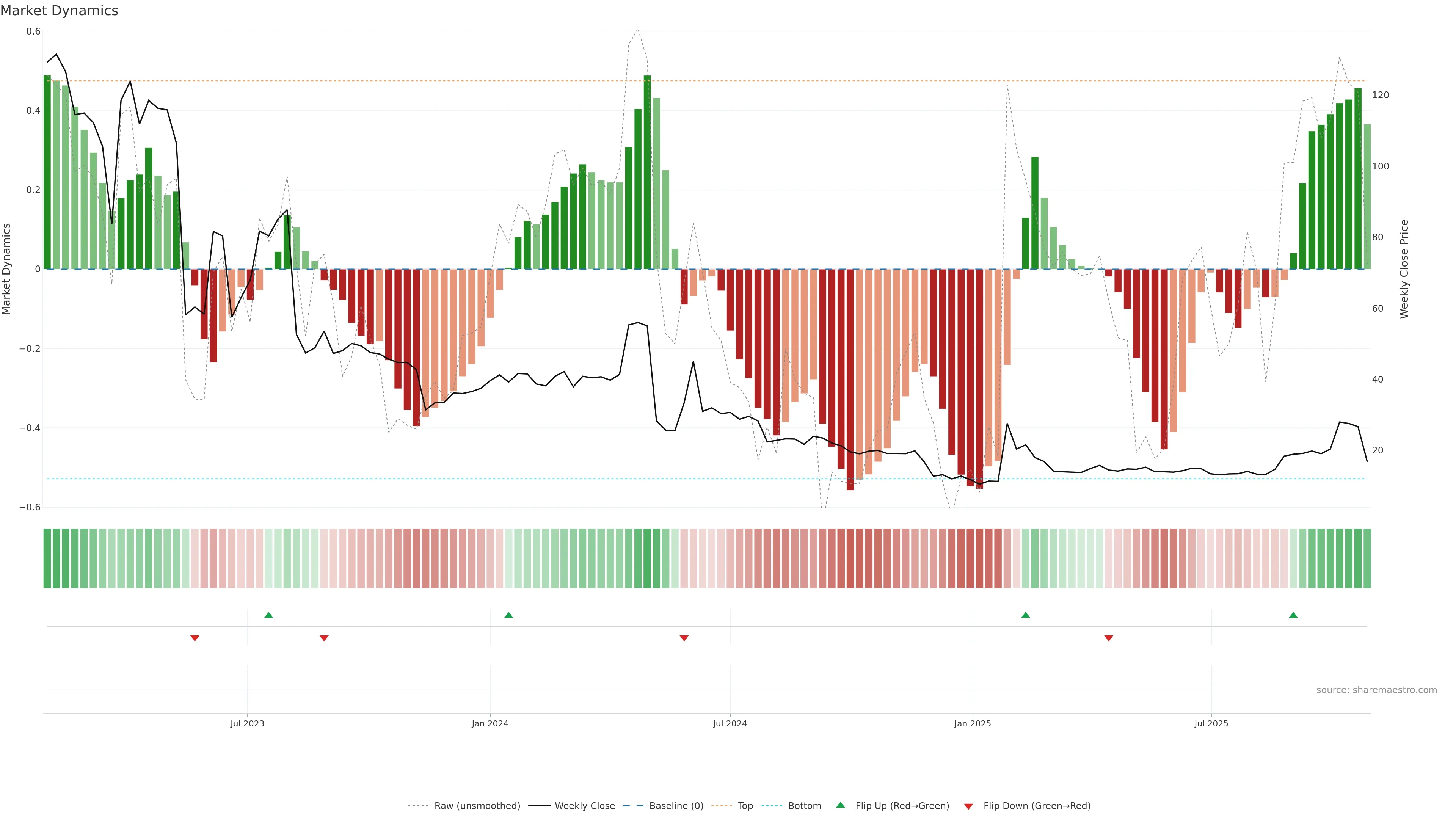
Task: Click the Weekly Close Price axis title
Action: click(1404, 269)
